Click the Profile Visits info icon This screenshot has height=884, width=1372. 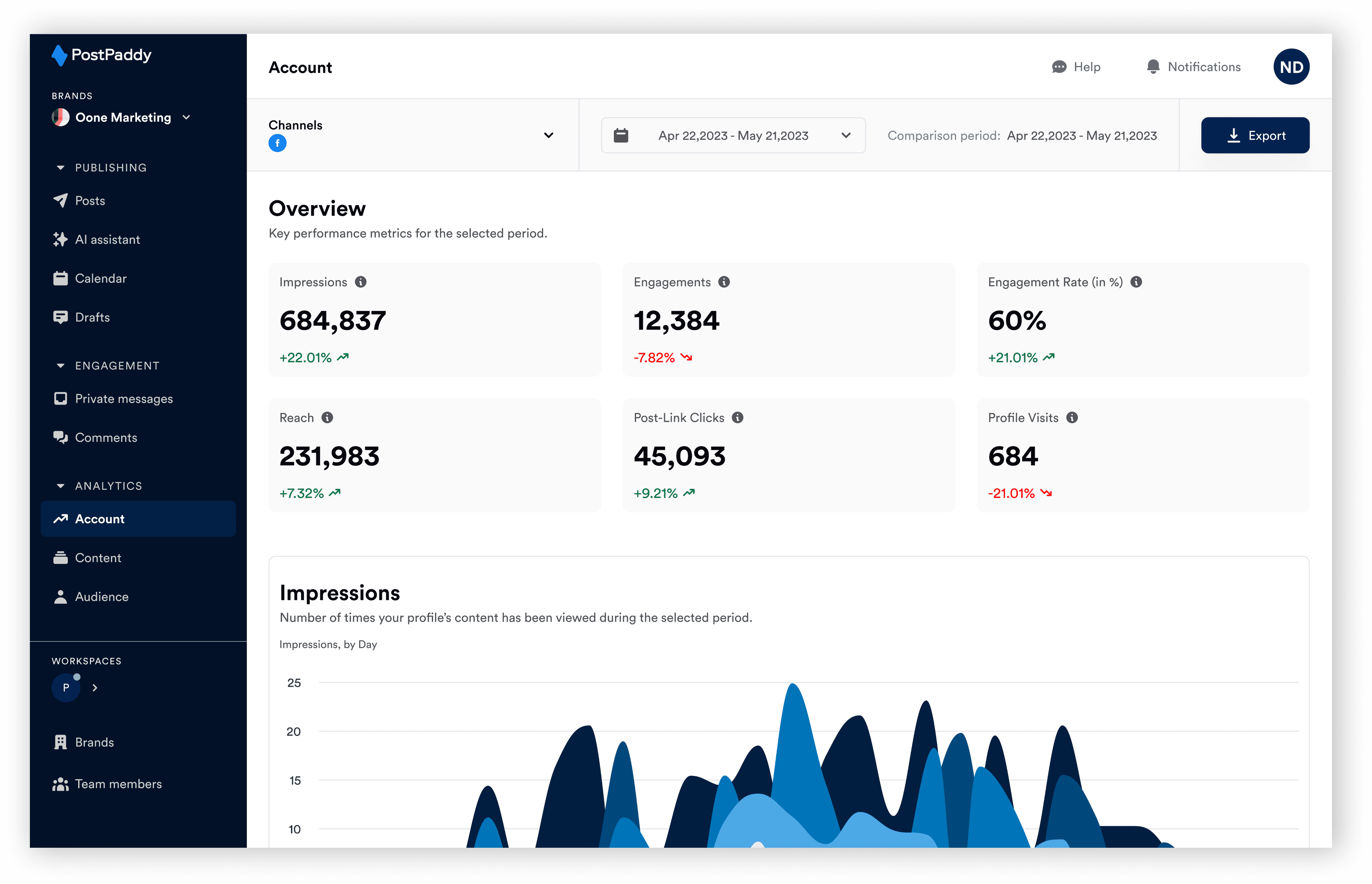[x=1072, y=418]
